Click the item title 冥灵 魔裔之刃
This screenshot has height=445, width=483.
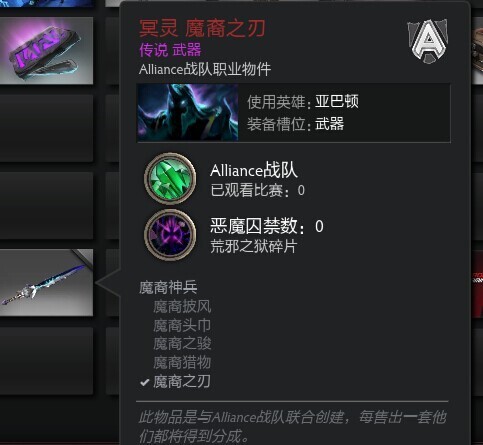[x=202, y=28]
